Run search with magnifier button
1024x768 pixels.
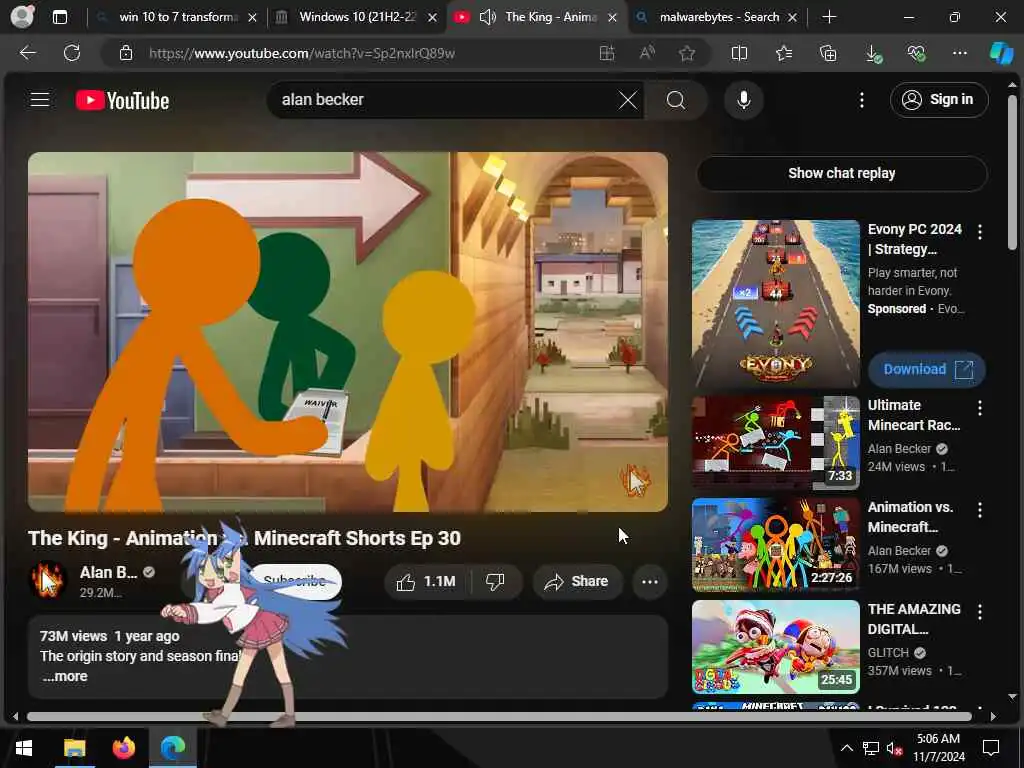click(x=676, y=100)
